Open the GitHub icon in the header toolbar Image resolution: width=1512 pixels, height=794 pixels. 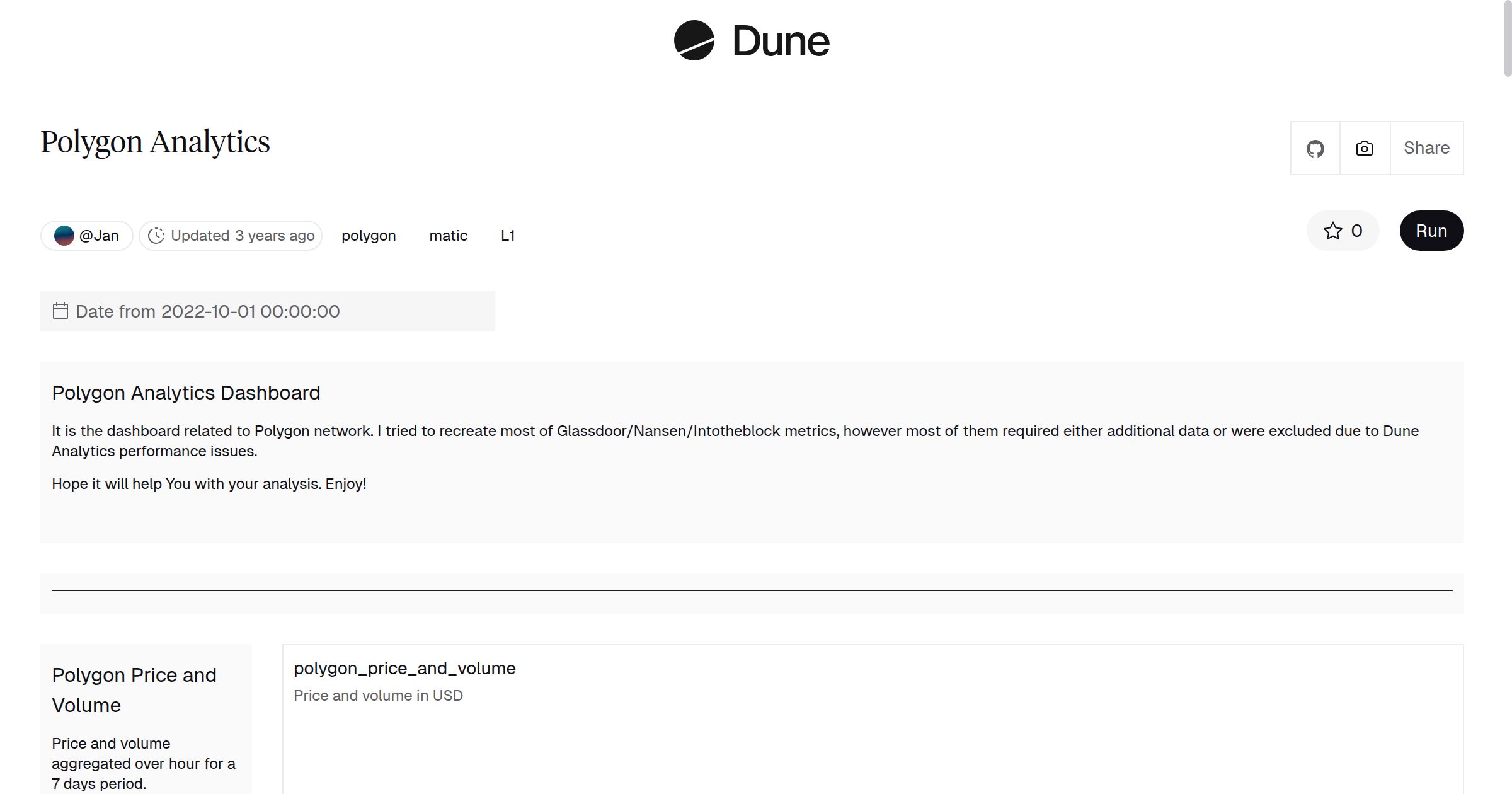1315,147
